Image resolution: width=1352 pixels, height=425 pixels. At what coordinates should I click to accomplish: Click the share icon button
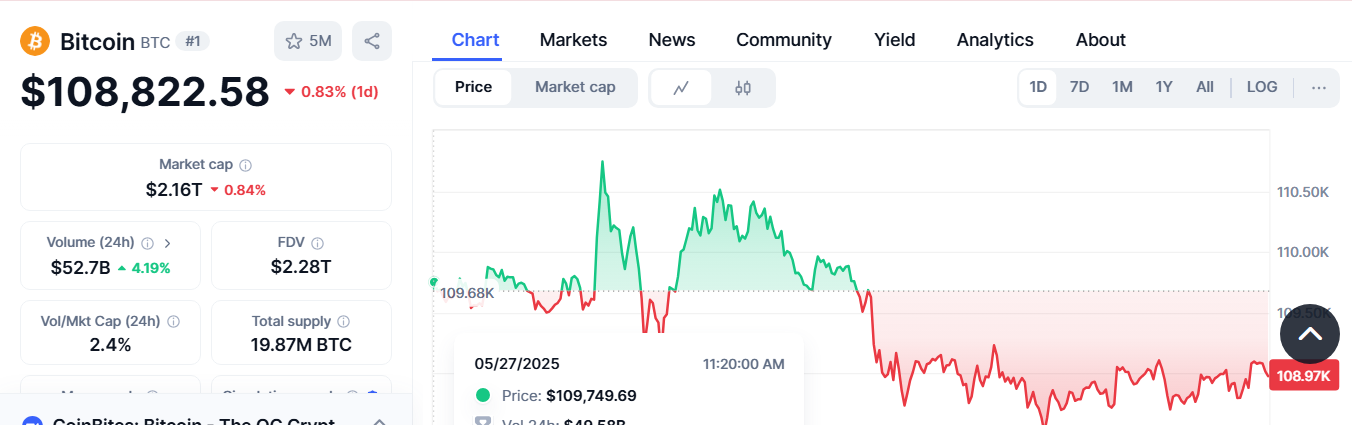click(372, 41)
